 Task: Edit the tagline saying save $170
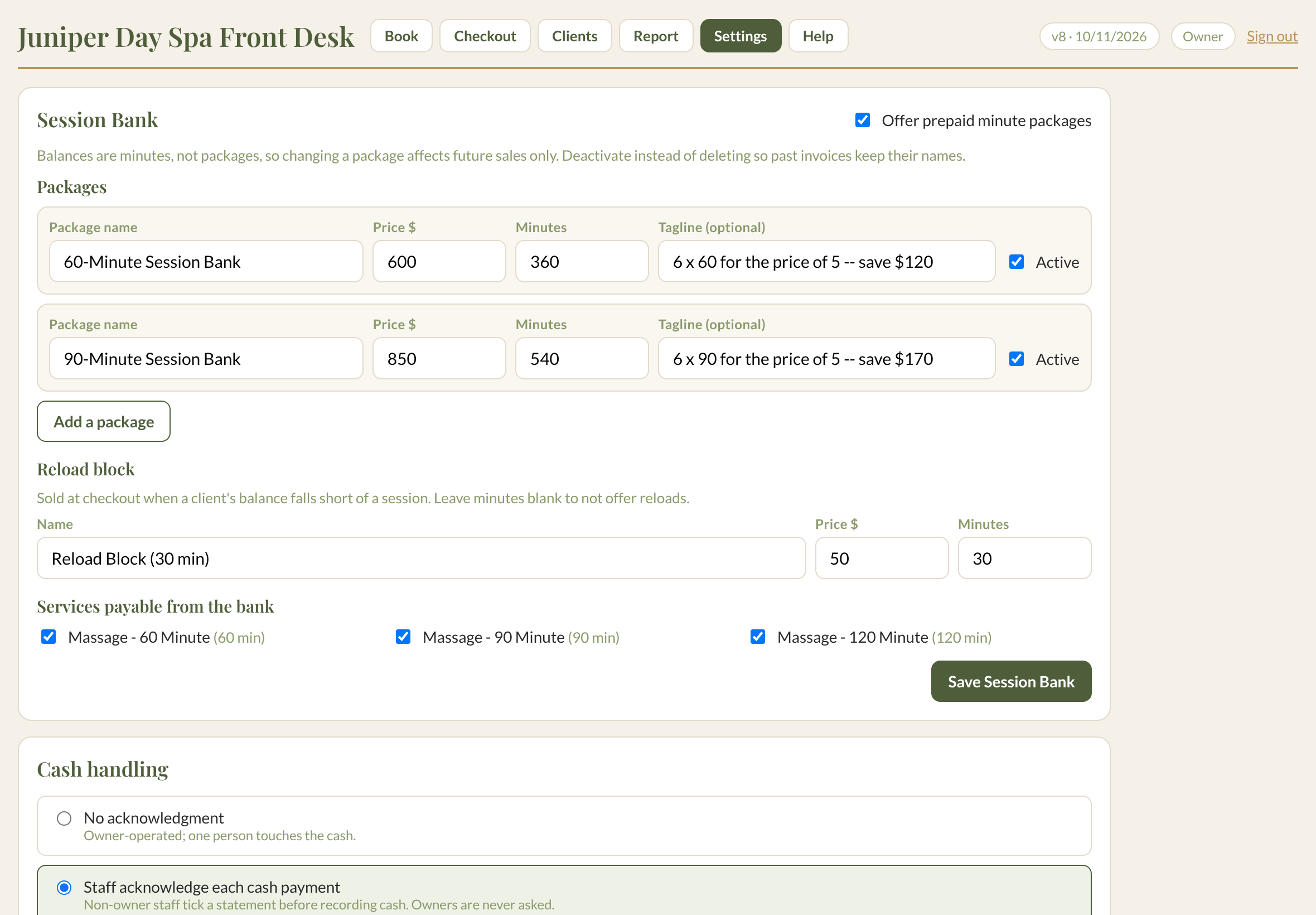tap(826, 358)
